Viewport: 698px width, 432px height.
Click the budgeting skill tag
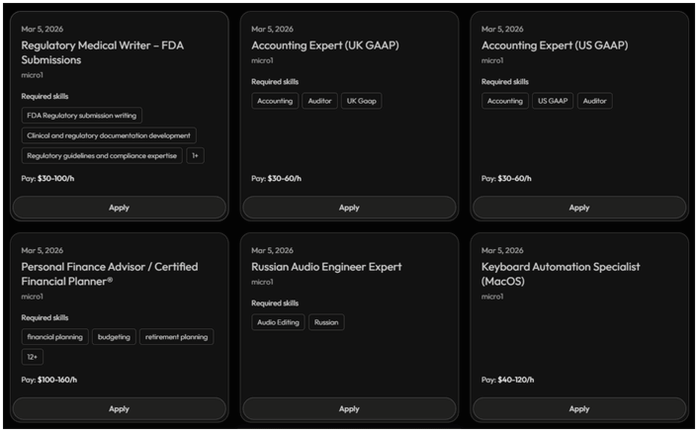tap(114, 337)
